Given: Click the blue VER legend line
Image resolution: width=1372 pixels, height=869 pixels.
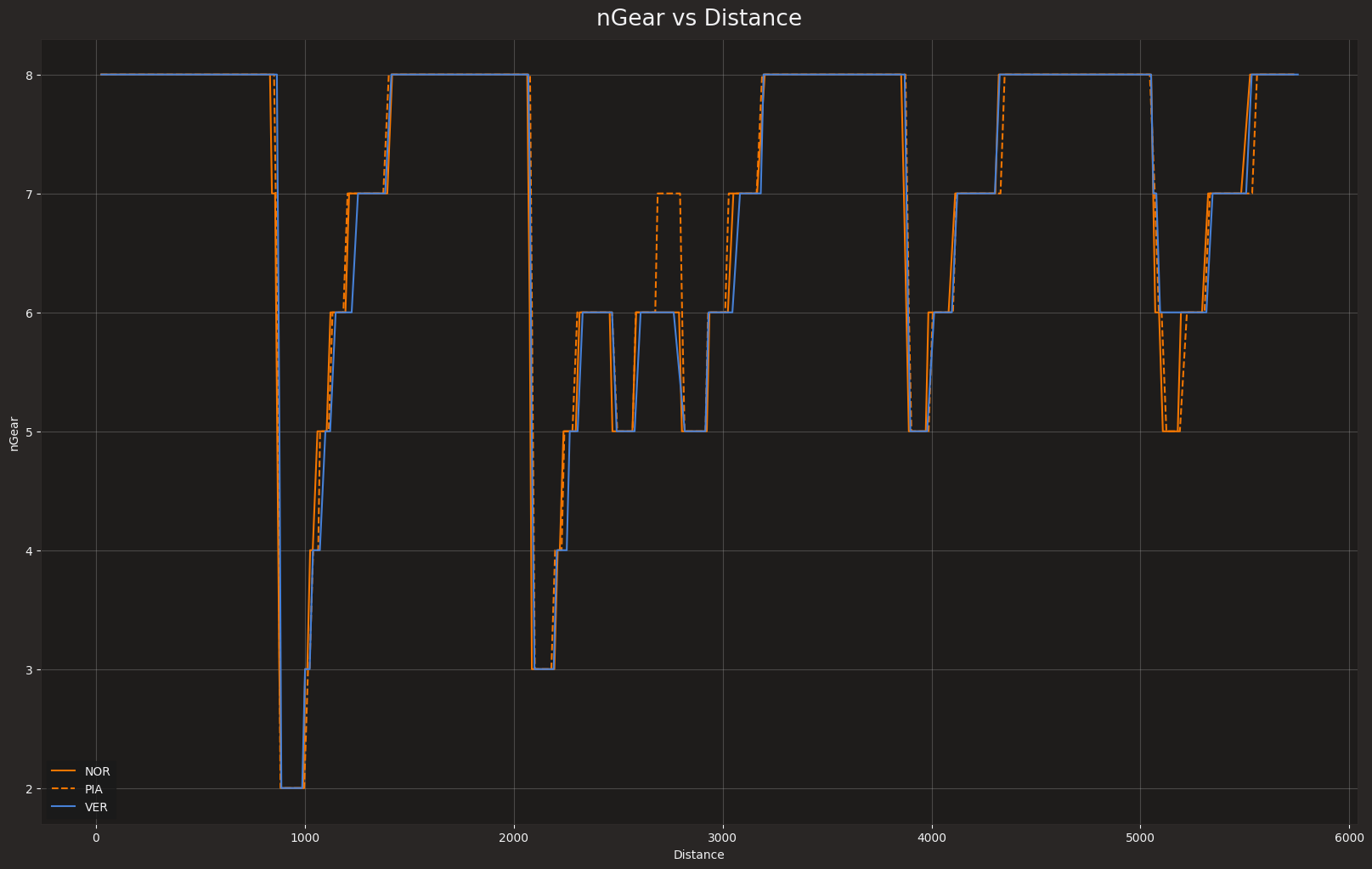Looking at the screenshot, I should click(x=64, y=807).
